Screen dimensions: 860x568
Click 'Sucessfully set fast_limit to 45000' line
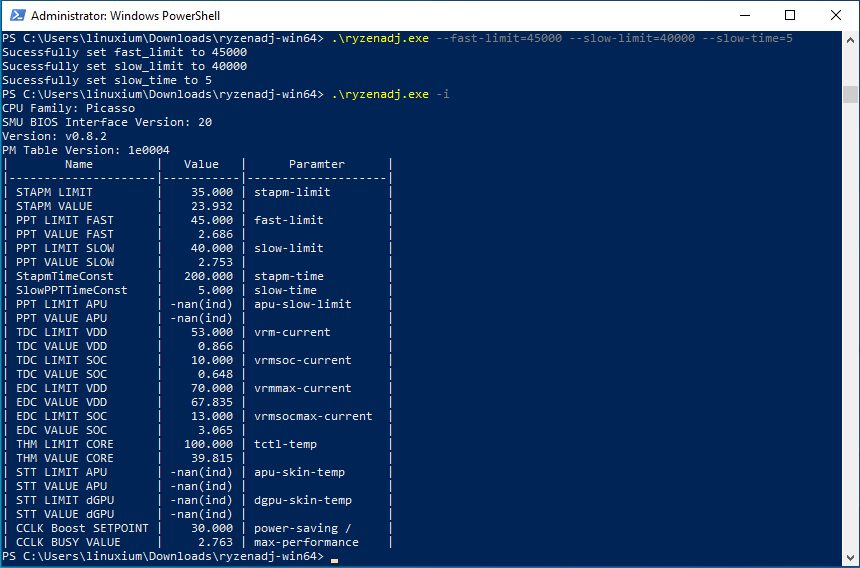125,52
